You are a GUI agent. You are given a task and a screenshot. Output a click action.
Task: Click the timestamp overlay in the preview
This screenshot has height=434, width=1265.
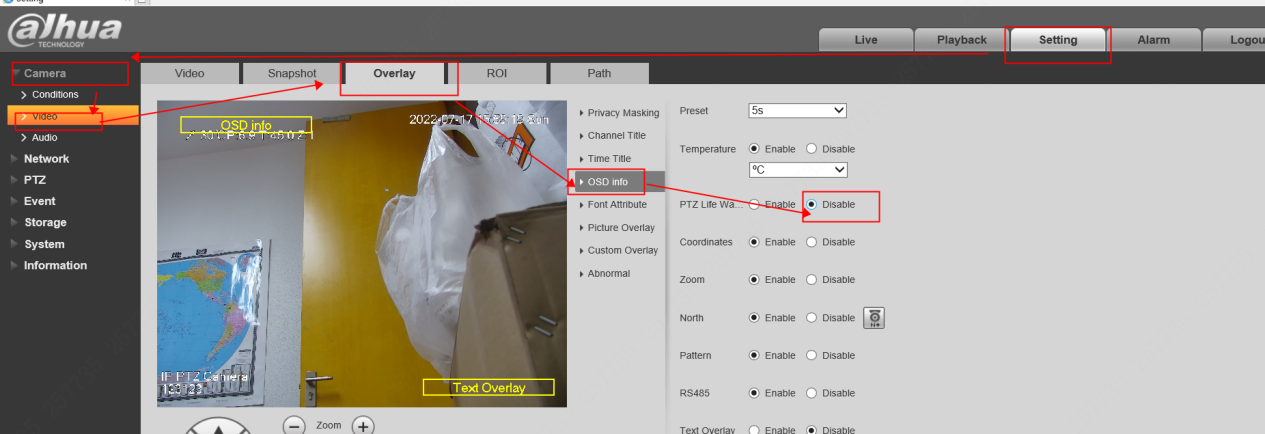[x=480, y=120]
